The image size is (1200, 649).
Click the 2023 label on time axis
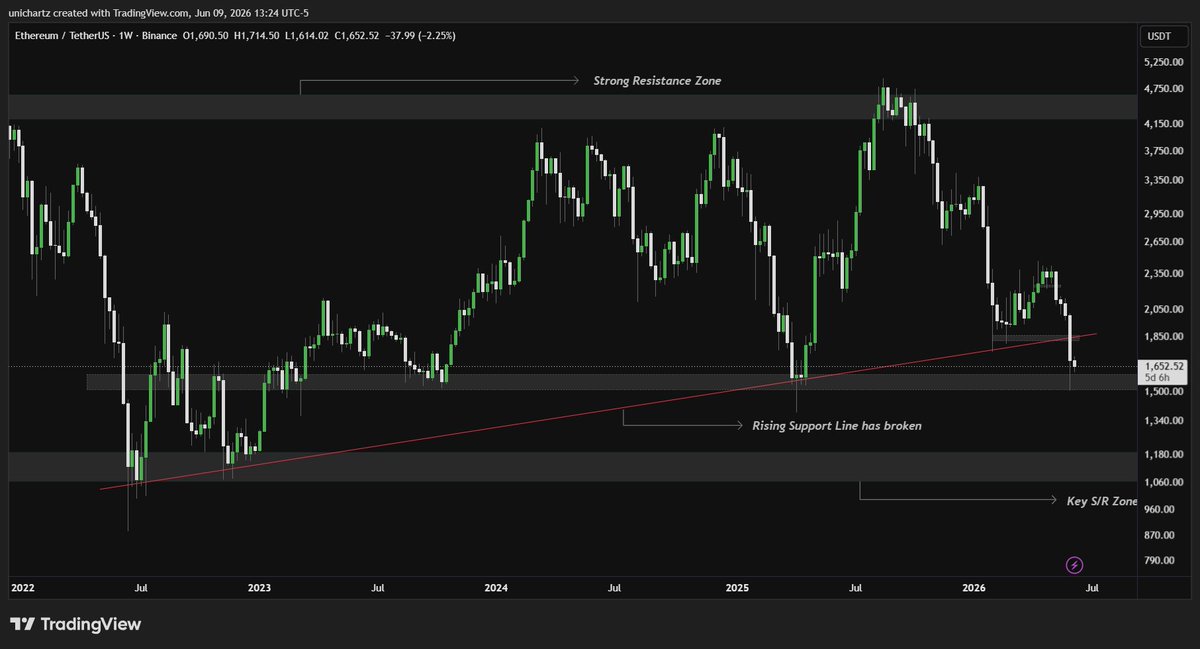point(259,589)
